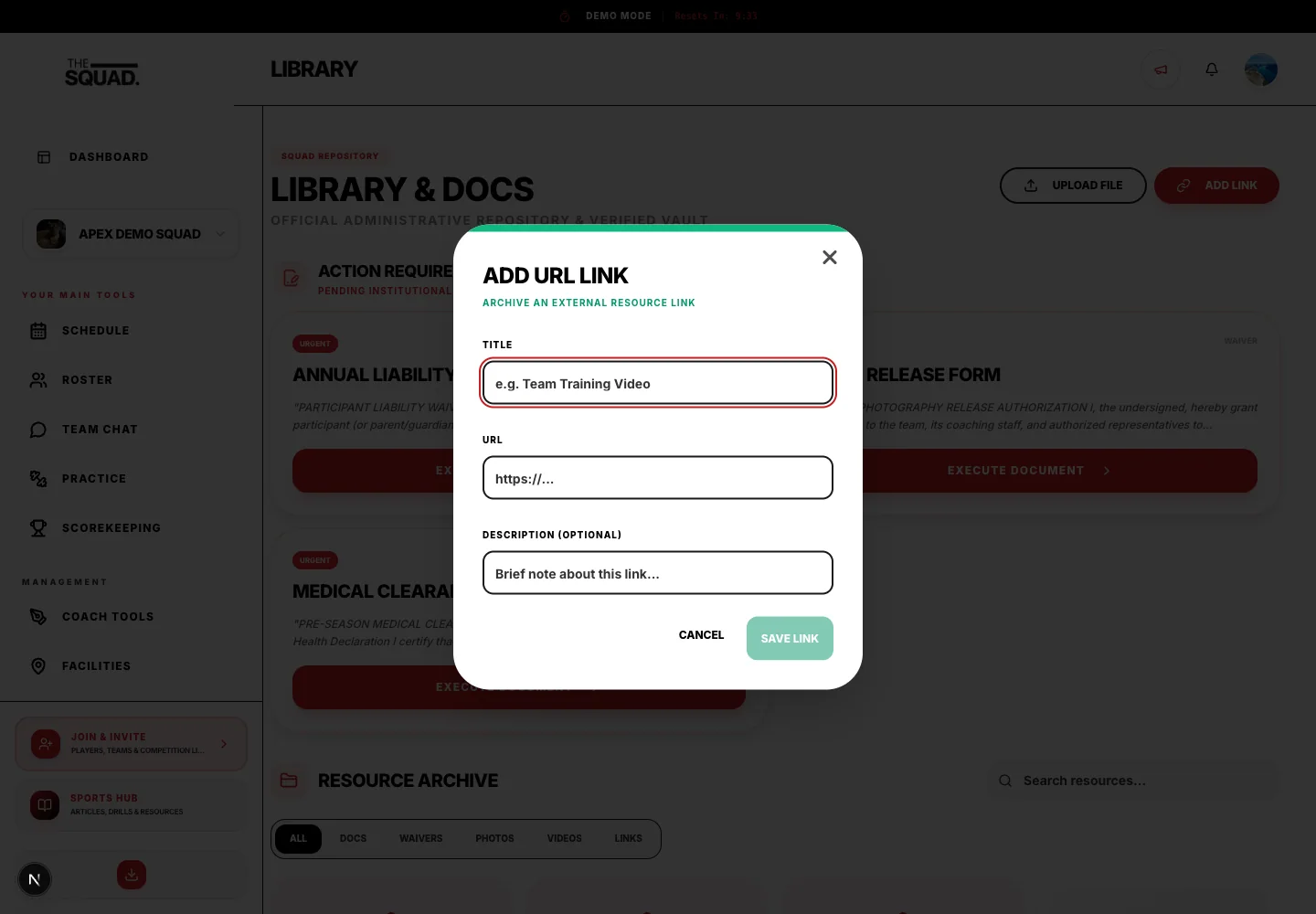Screen dimensions: 1316x914
Task: Focus the Title input field
Action: click(658, 383)
